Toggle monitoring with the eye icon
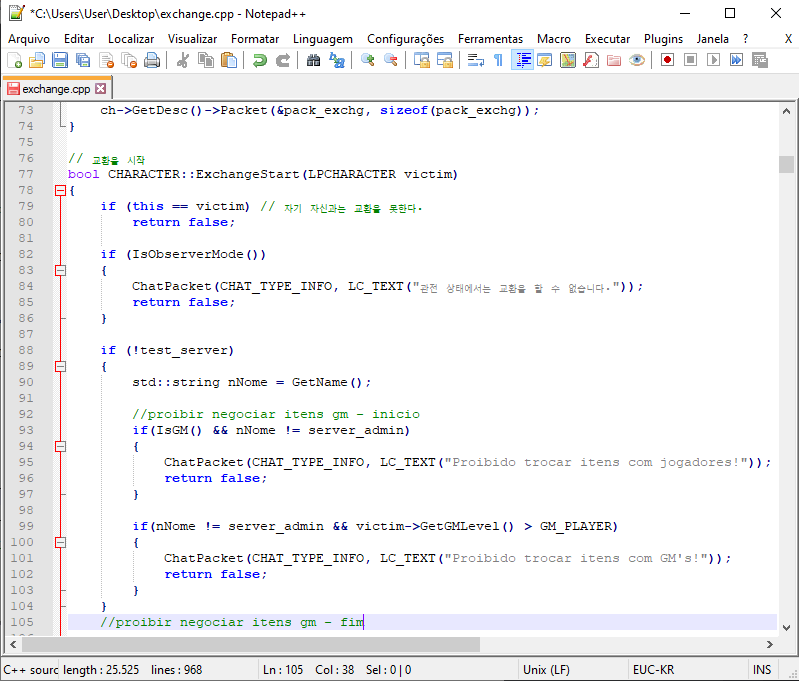Image resolution: width=799 pixels, height=681 pixels. (637, 61)
